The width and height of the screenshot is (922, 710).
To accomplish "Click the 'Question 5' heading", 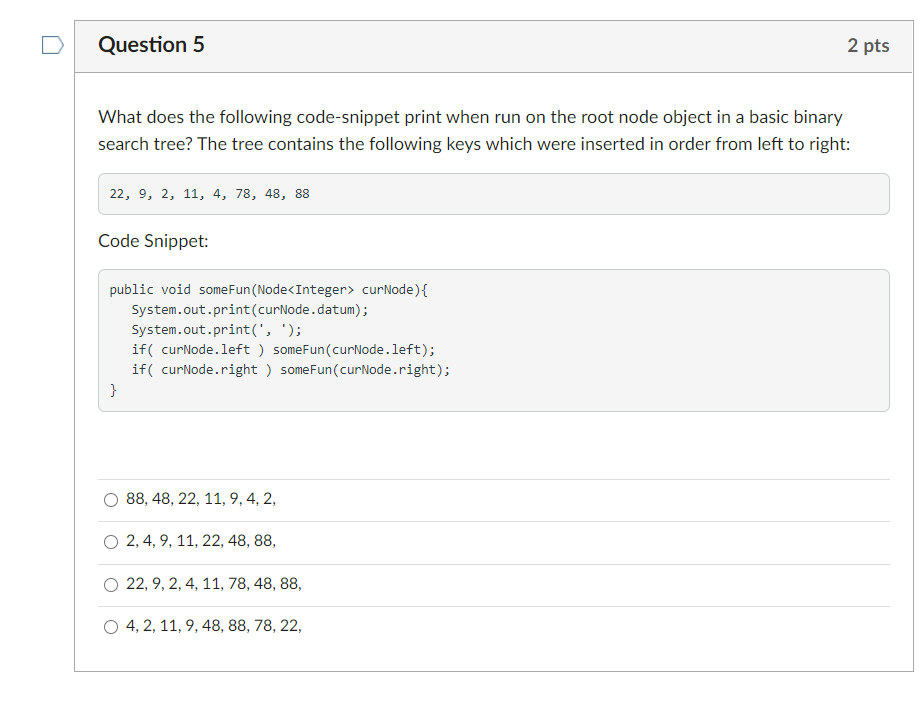I will click(151, 45).
